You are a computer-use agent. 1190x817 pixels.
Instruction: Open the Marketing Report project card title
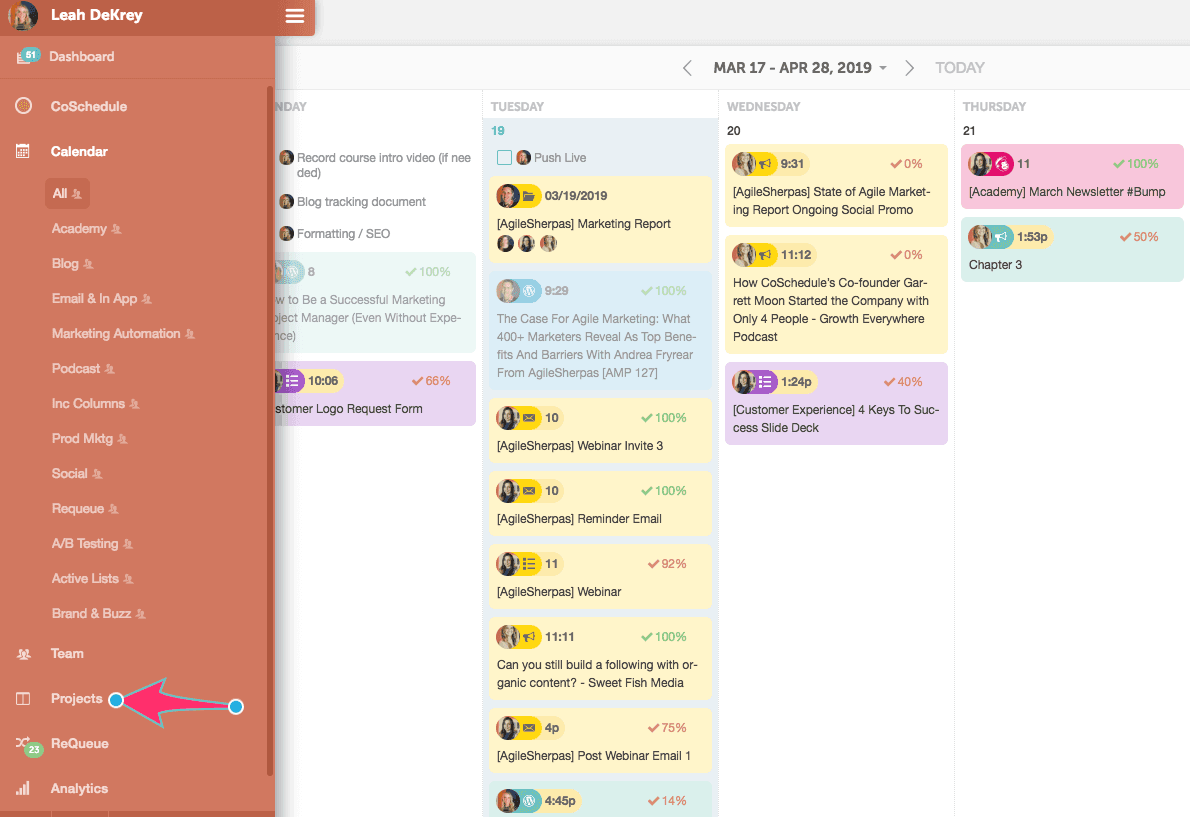click(x=584, y=224)
